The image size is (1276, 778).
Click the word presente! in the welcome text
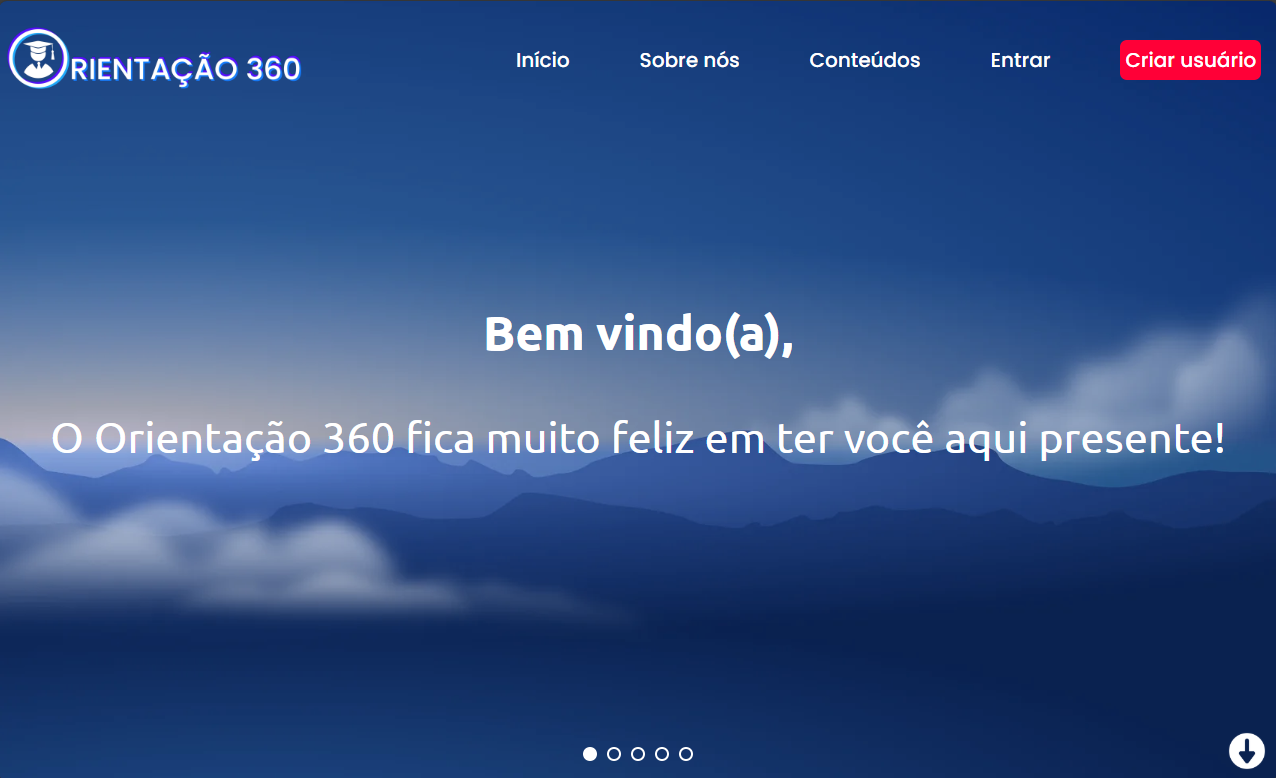(x=1132, y=441)
